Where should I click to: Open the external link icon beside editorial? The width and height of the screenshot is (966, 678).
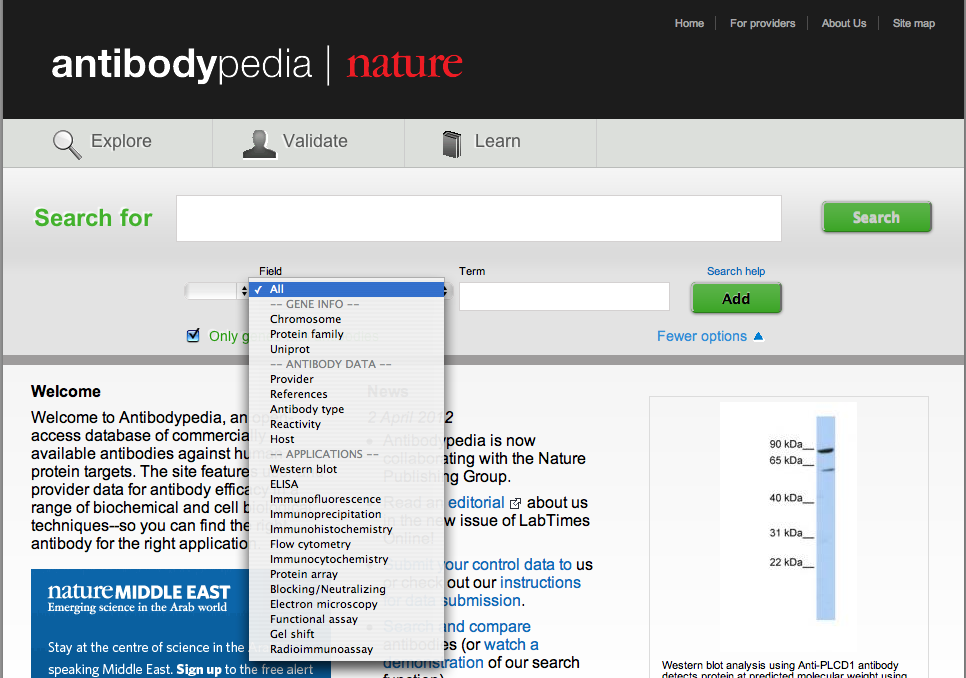click(x=515, y=502)
